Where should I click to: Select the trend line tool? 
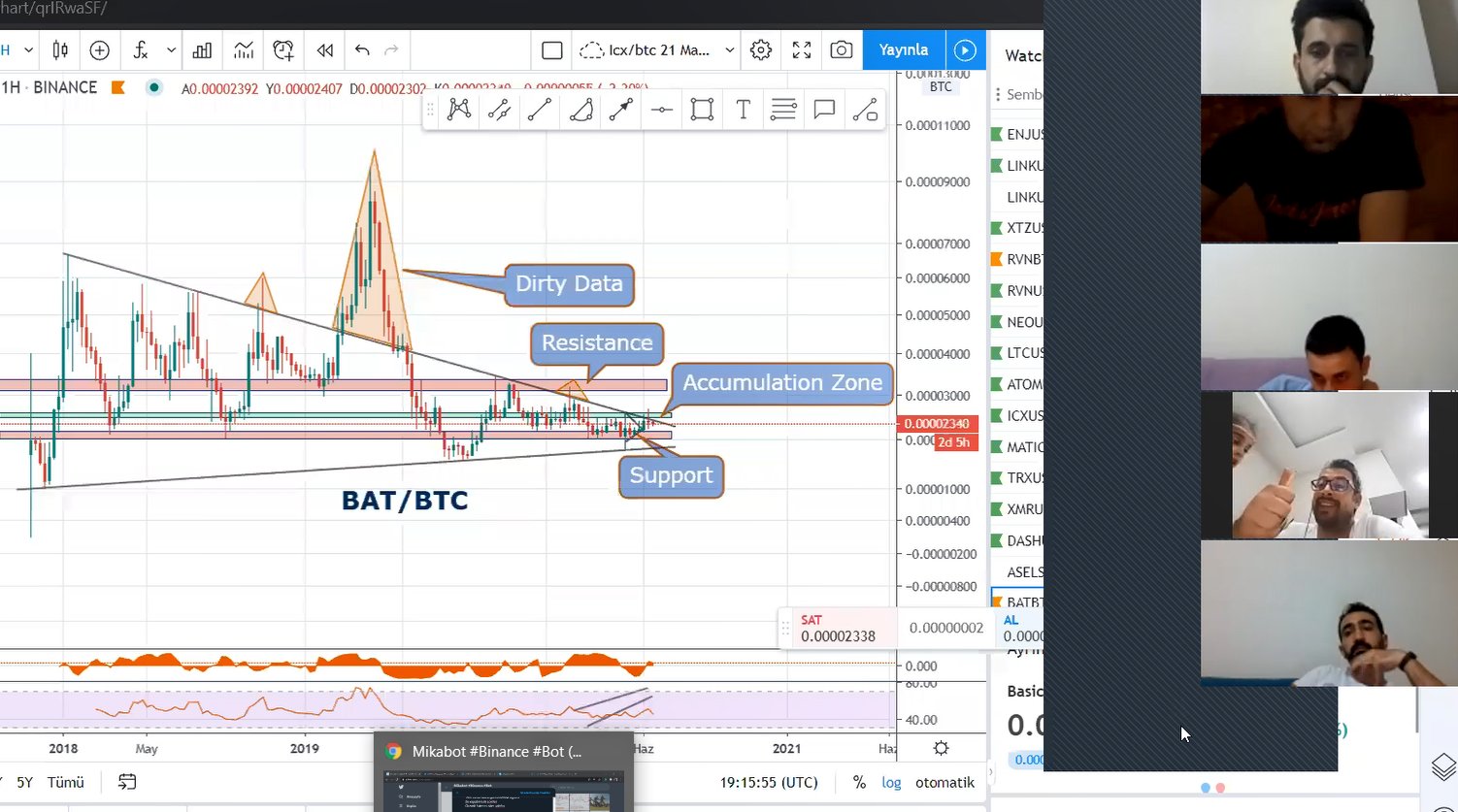[540, 110]
